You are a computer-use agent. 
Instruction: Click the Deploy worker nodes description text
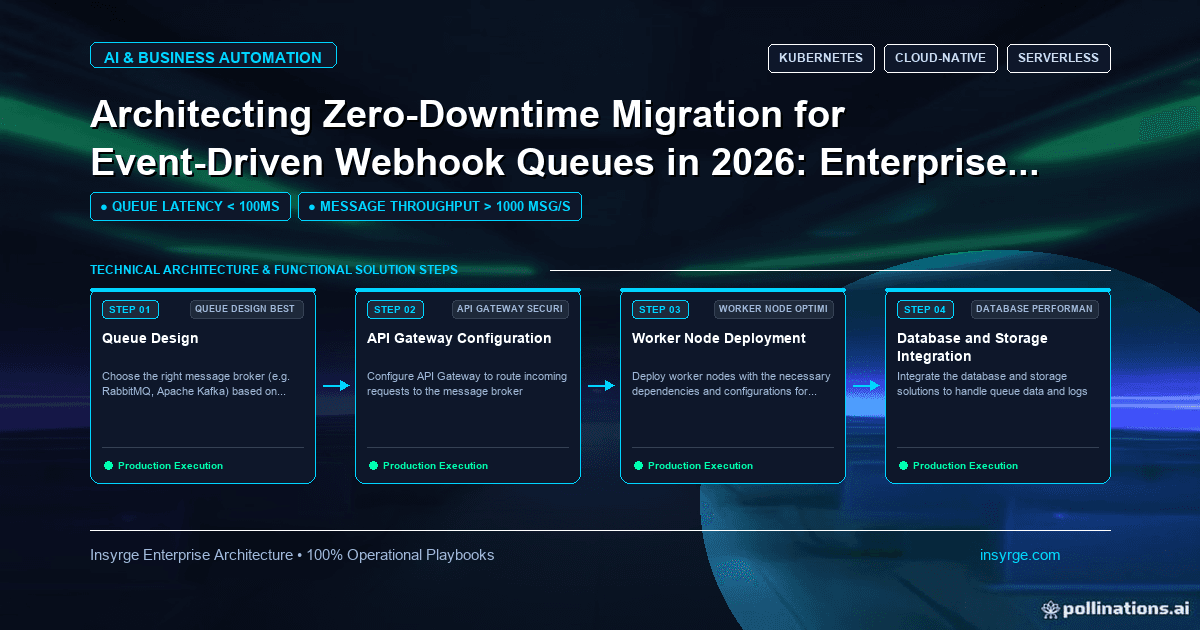tap(731, 384)
